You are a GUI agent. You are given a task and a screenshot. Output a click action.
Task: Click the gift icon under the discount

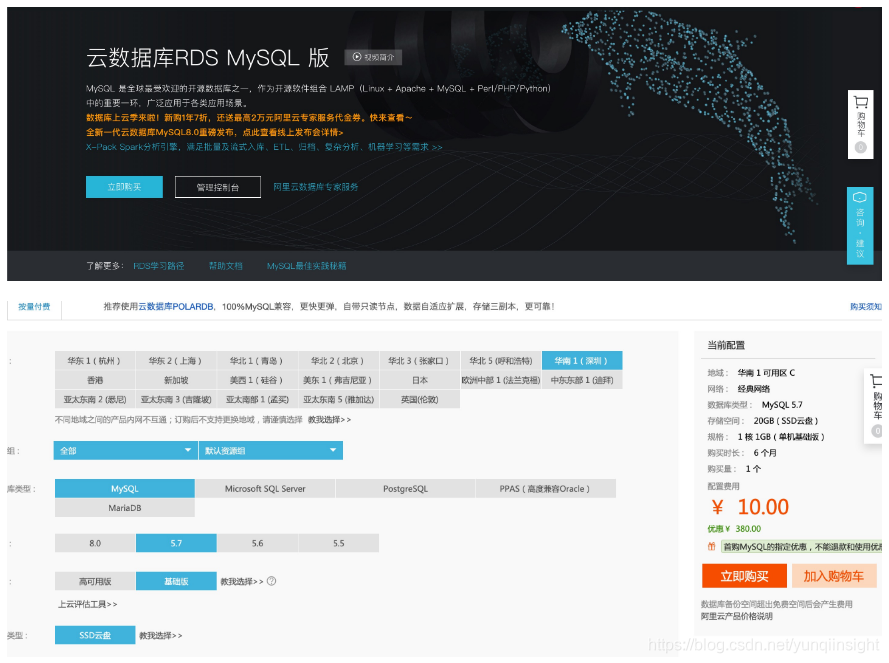click(x=712, y=547)
